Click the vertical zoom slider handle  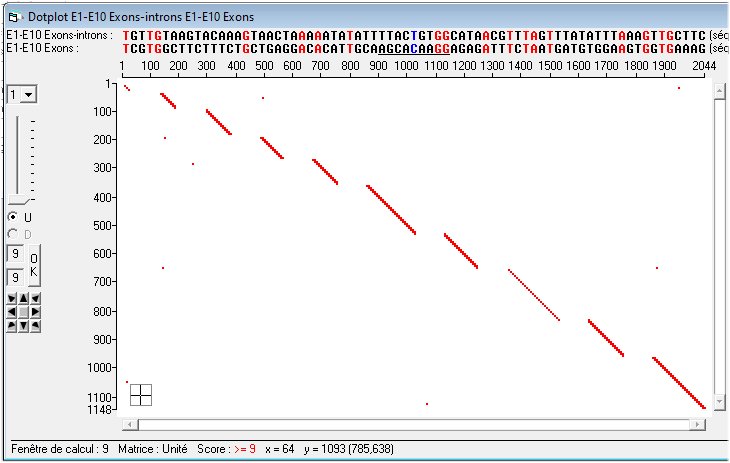point(20,197)
